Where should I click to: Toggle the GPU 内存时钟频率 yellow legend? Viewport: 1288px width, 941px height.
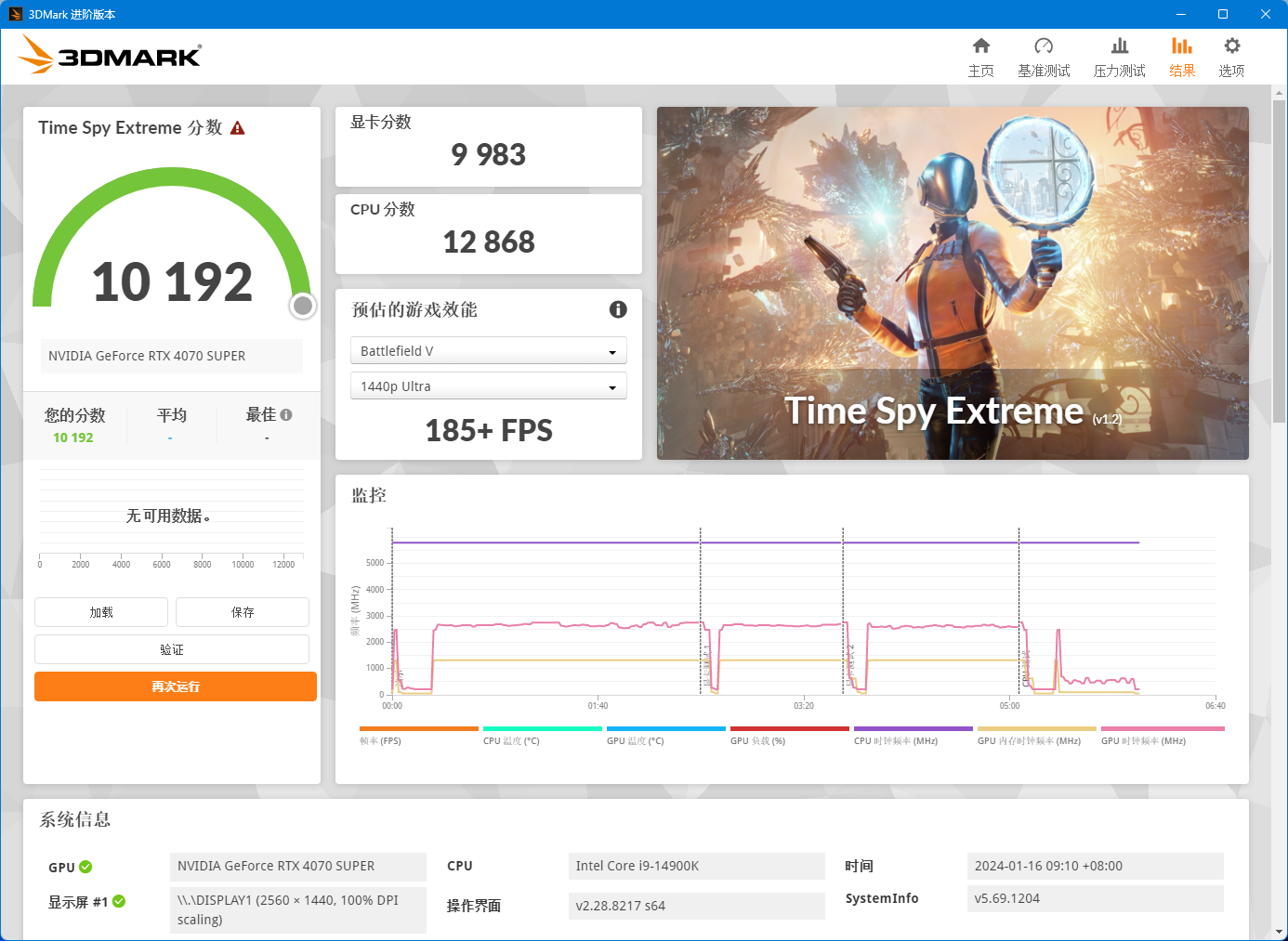pyautogui.click(x=1036, y=735)
